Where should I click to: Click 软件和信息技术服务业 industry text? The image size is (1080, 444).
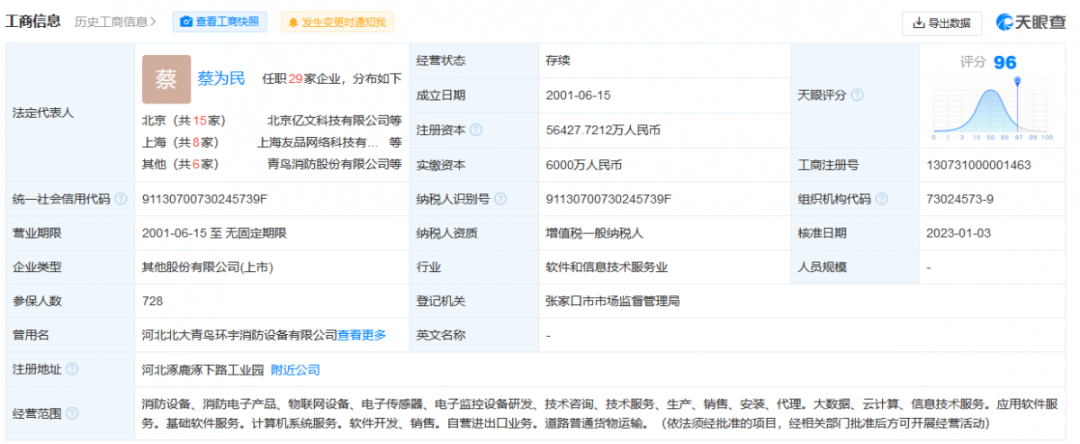[607, 267]
